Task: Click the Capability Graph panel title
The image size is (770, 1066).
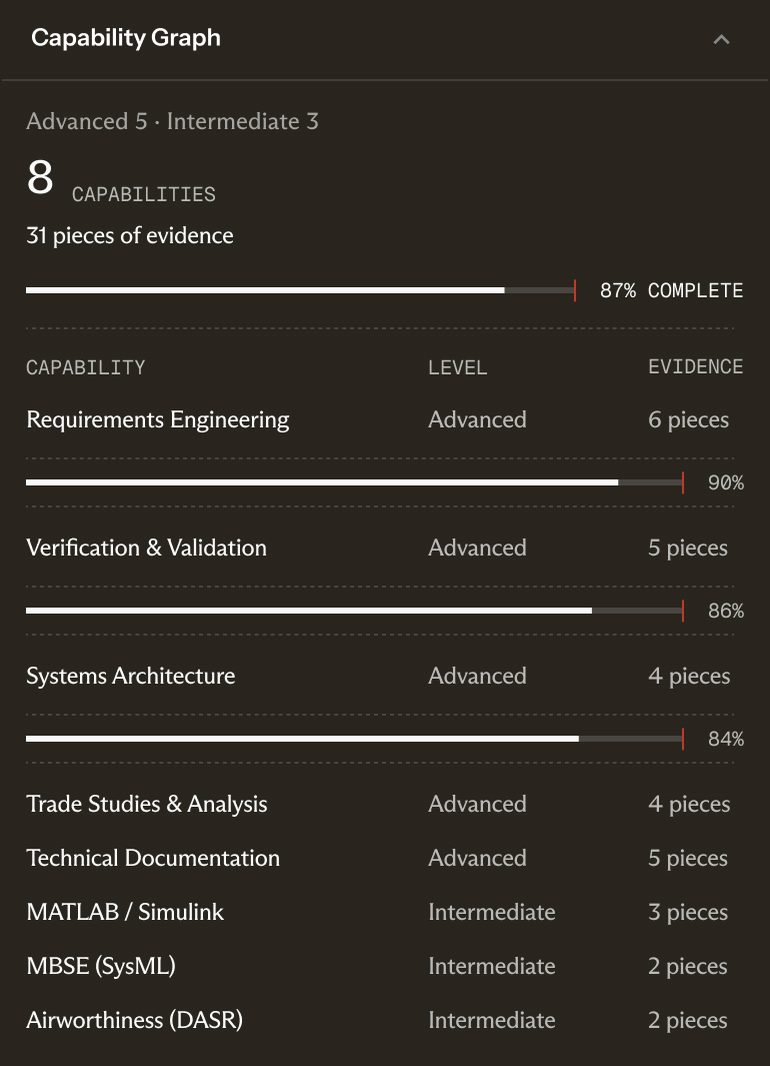Action: coord(126,38)
